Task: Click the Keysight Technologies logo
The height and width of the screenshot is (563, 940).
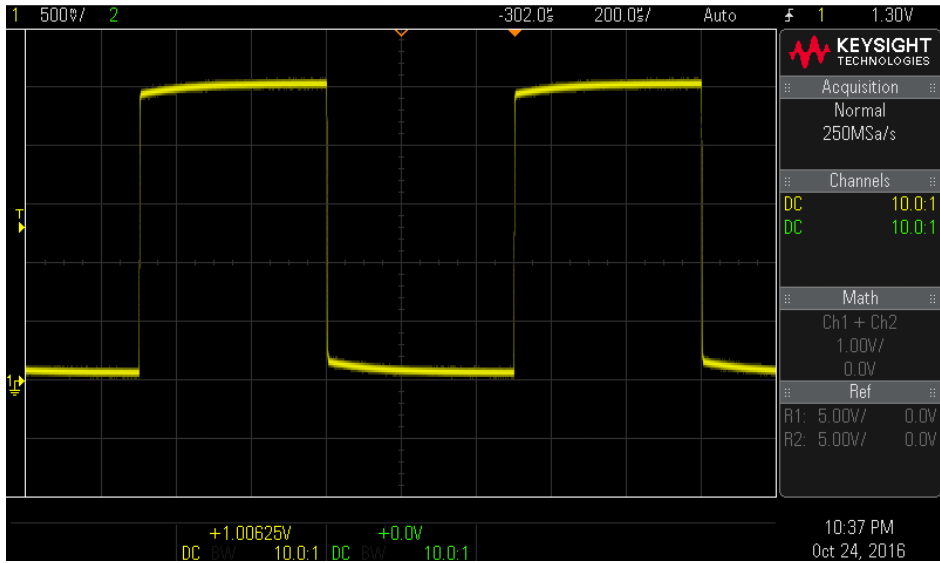Action: (x=860, y=52)
